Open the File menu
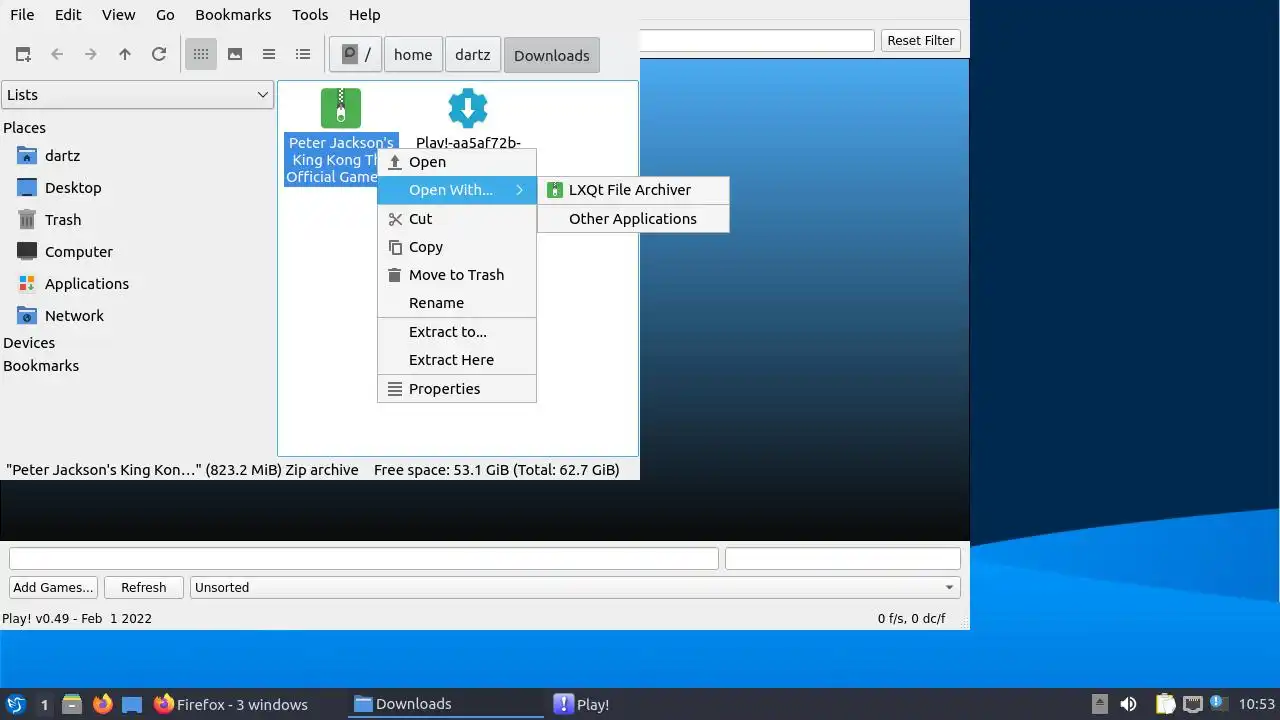 click(x=21, y=15)
